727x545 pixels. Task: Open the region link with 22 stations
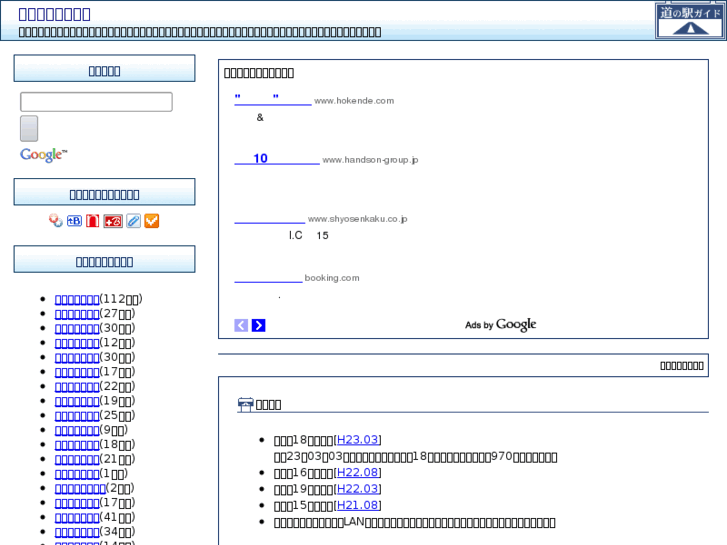77,387
